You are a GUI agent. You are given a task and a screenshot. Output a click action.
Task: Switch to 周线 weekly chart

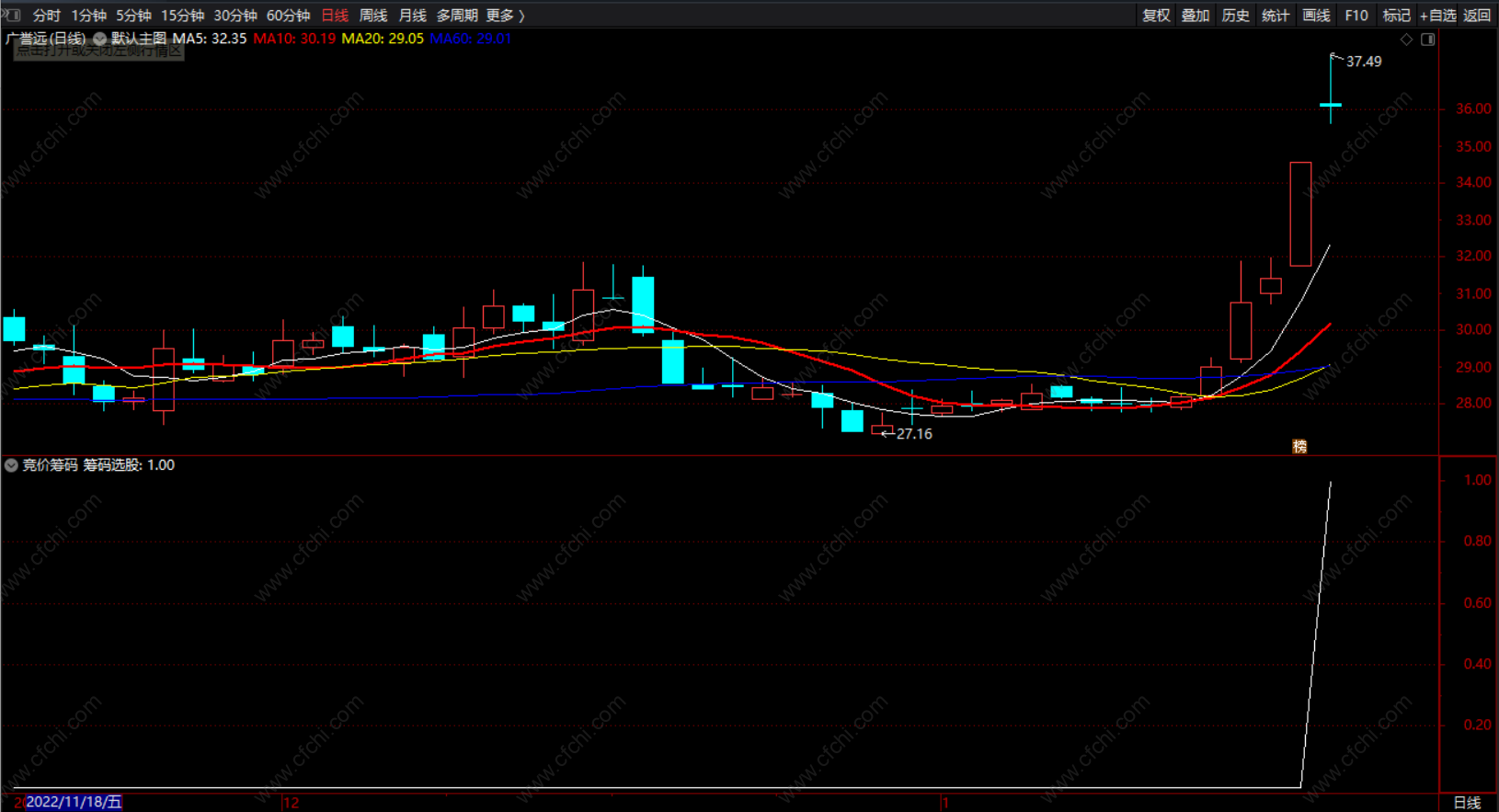pyautogui.click(x=373, y=16)
